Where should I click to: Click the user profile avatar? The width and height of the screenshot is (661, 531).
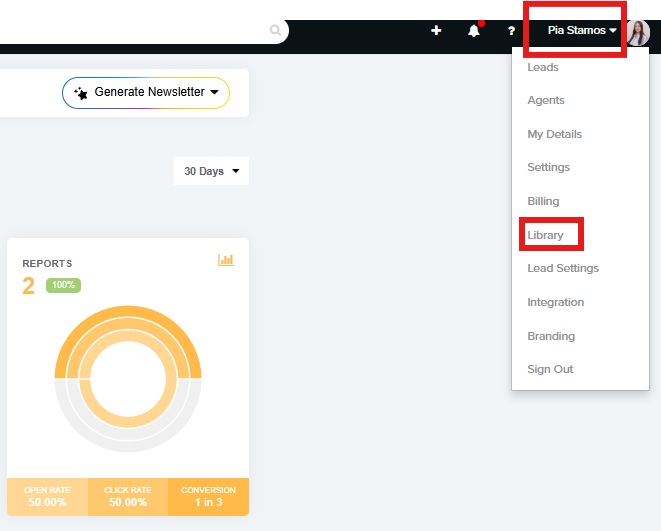(x=638, y=32)
